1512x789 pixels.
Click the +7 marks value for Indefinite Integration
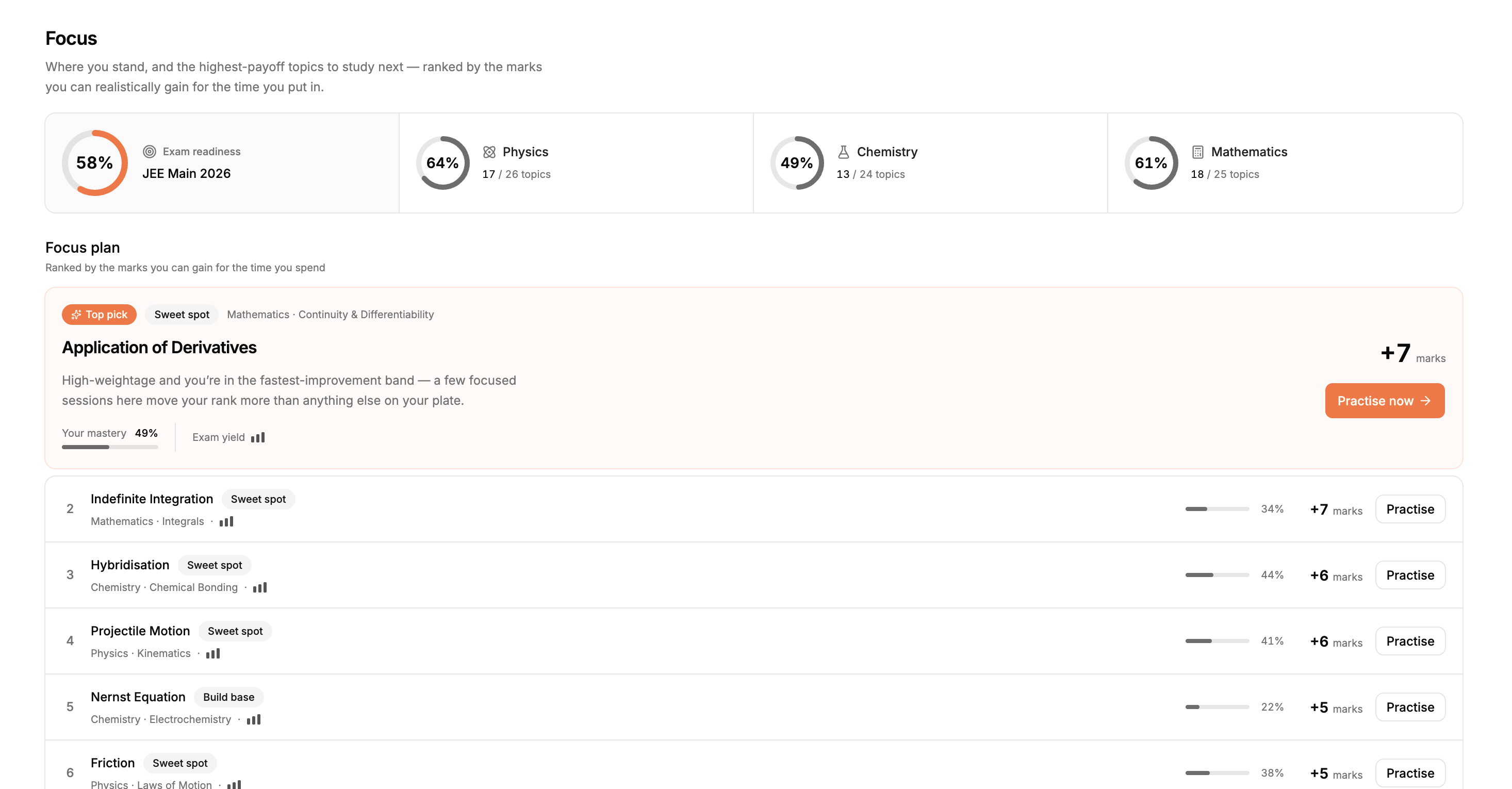1336,509
